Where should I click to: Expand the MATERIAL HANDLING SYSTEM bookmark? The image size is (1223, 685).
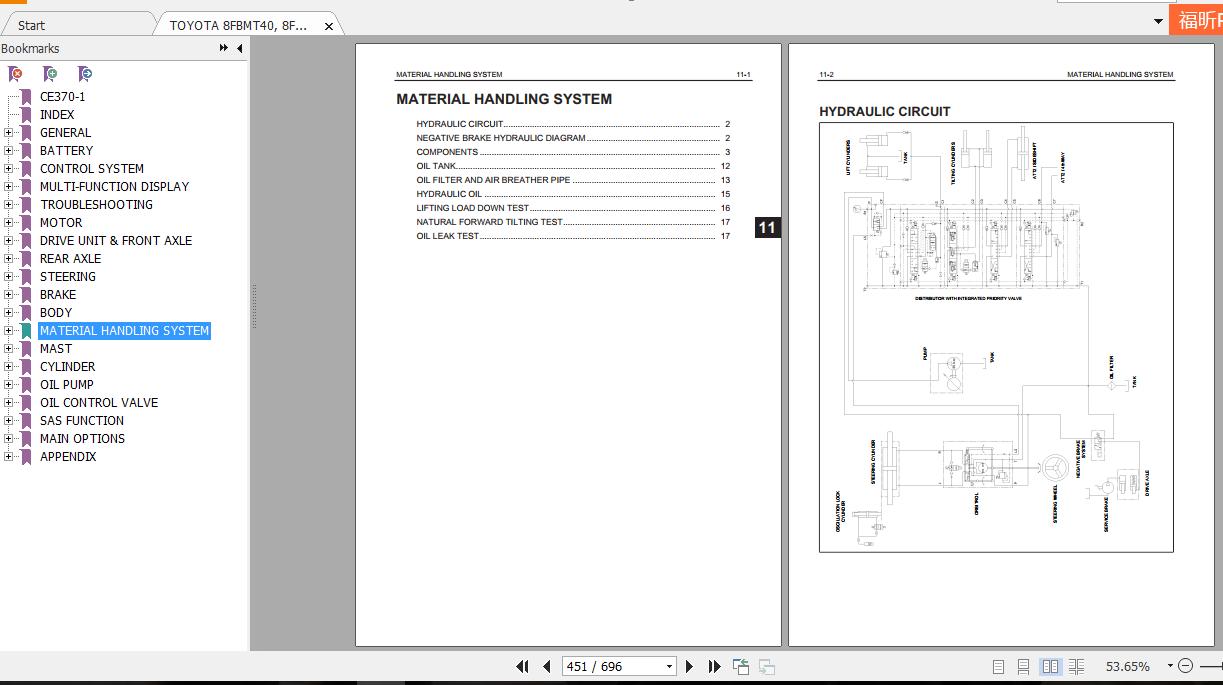[x=7, y=330]
